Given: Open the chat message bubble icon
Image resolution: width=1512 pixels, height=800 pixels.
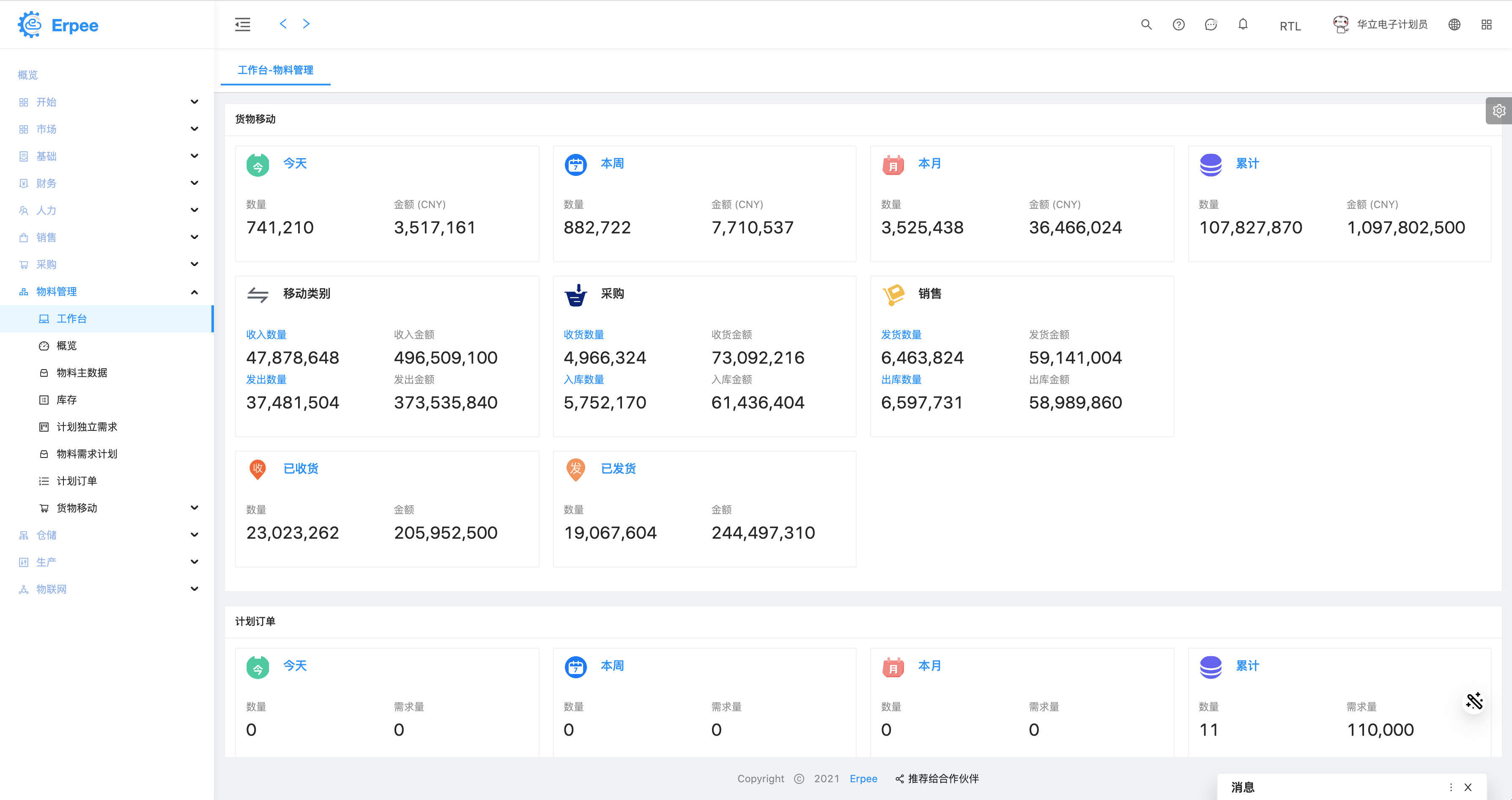Looking at the screenshot, I should [x=1210, y=25].
